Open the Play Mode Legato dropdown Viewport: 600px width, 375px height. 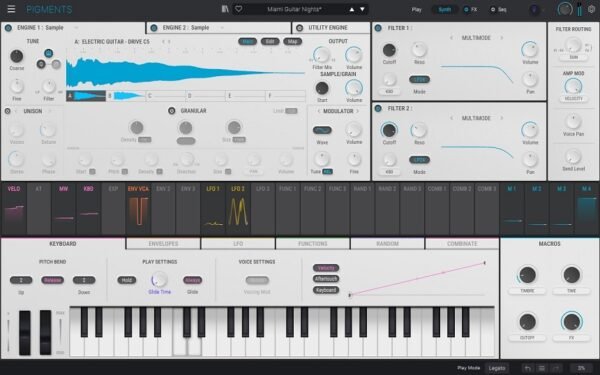[497, 368]
